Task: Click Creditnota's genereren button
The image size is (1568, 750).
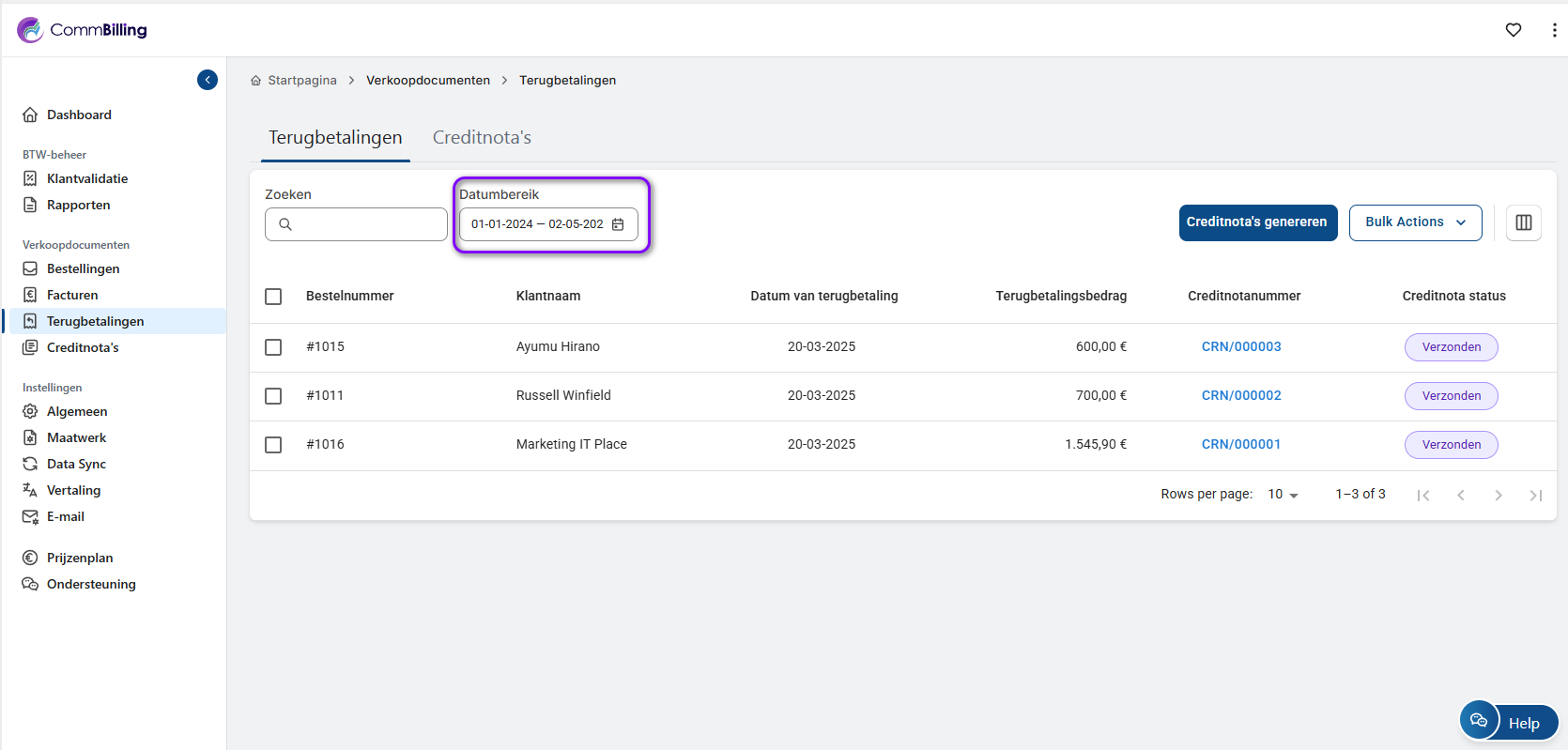Action: point(1257,222)
